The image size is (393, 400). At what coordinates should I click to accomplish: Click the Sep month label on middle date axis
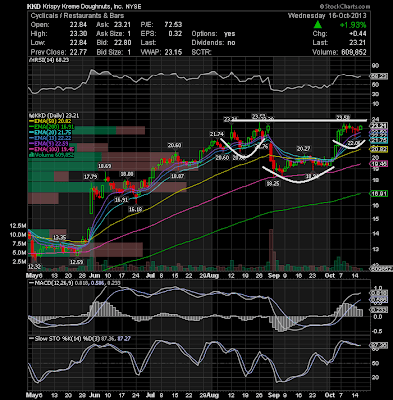(274, 276)
